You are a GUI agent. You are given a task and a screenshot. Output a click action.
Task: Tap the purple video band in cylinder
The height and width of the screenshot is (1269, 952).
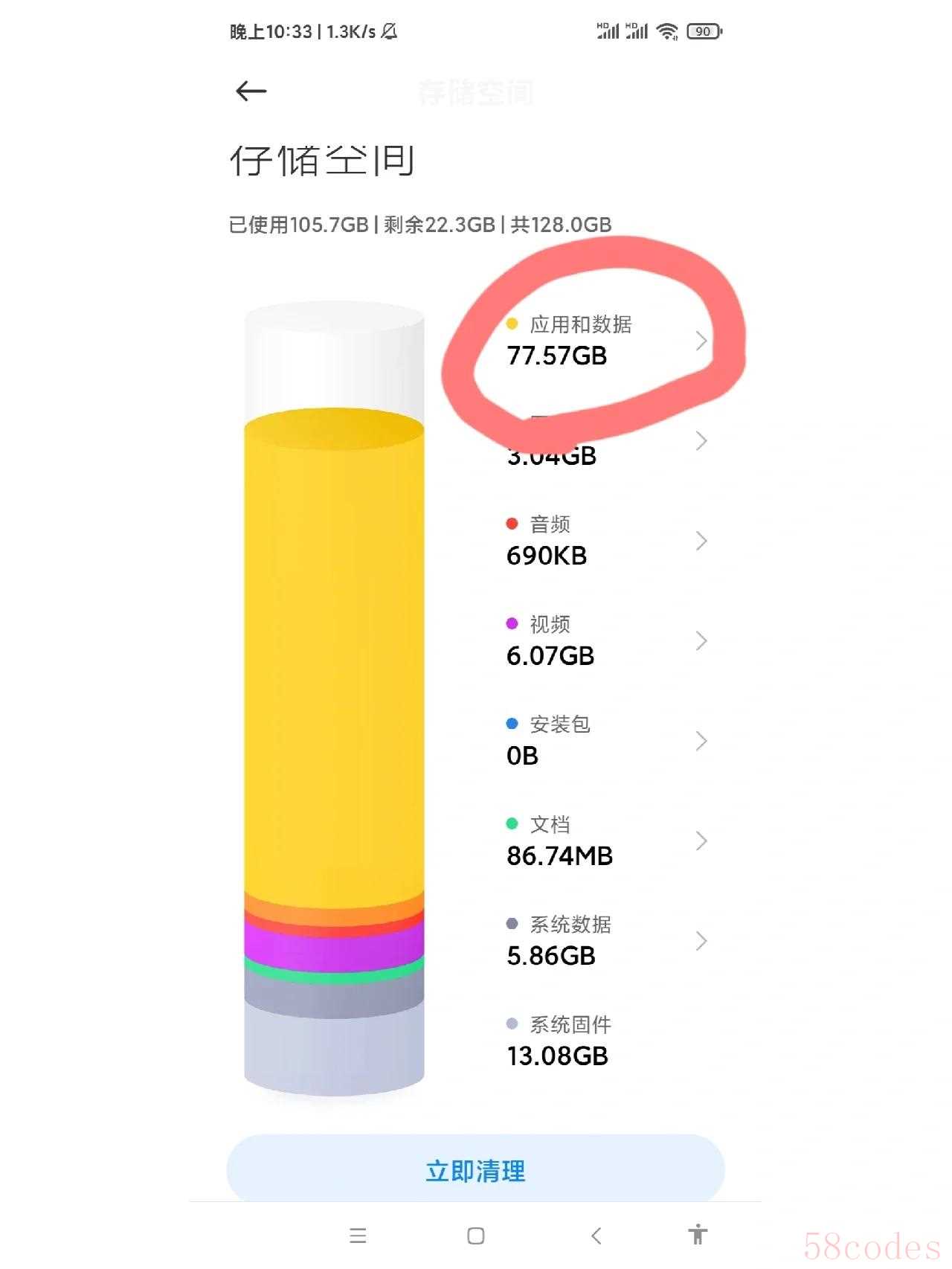pos(334,946)
